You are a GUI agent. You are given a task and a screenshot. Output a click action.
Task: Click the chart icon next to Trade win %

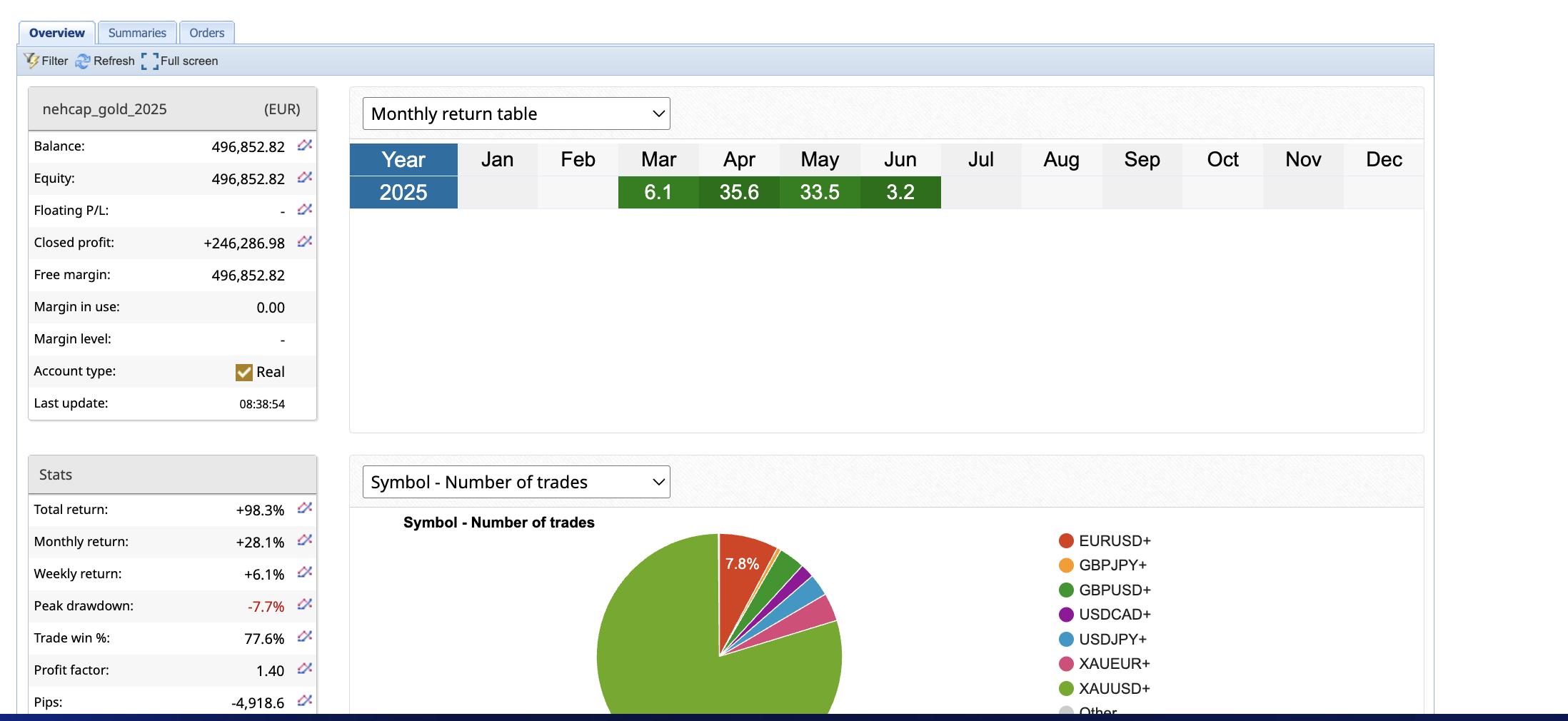pyautogui.click(x=305, y=637)
